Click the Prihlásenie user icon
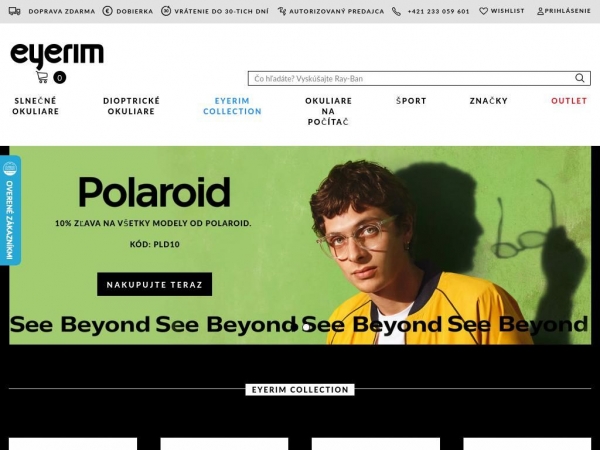The width and height of the screenshot is (600, 450). (540, 11)
